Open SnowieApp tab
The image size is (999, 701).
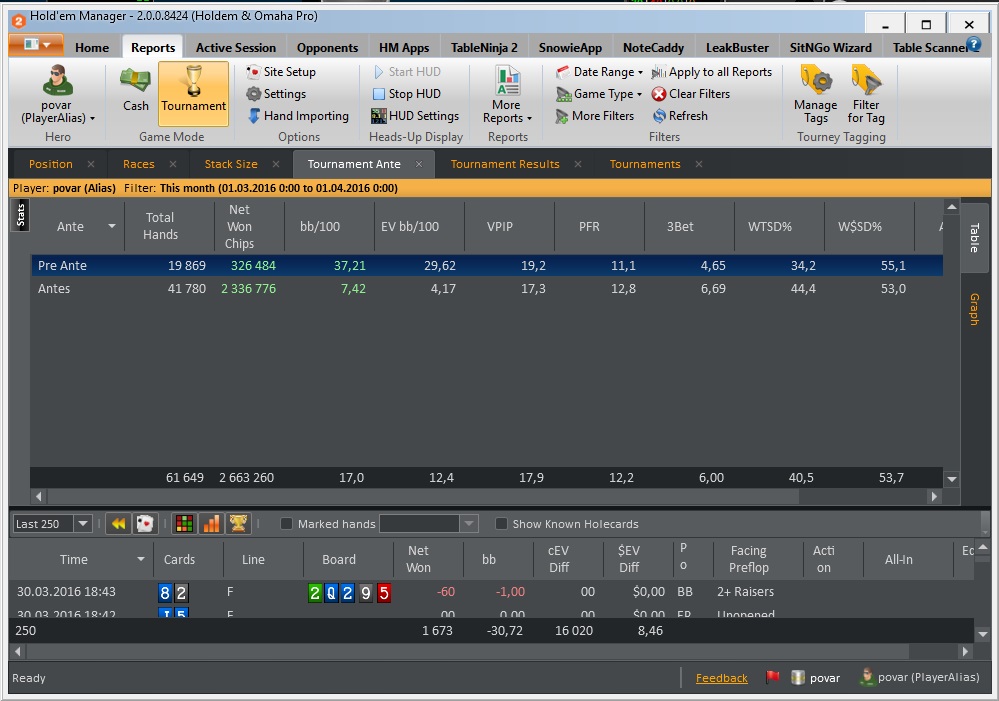coord(570,48)
